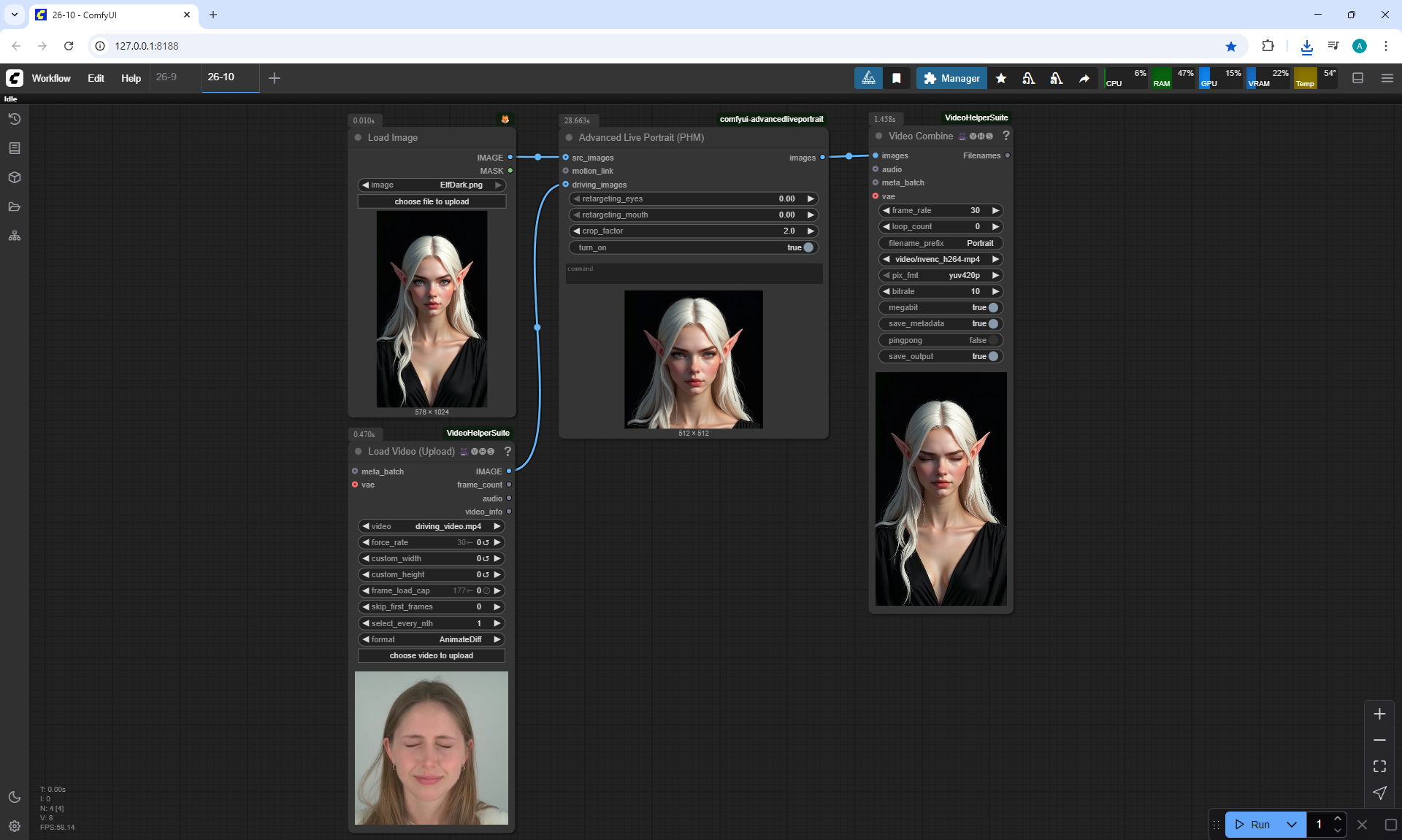Open the workflows folder sidebar icon
This screenshot has height=840, width=1402.
tap(15, 207)
